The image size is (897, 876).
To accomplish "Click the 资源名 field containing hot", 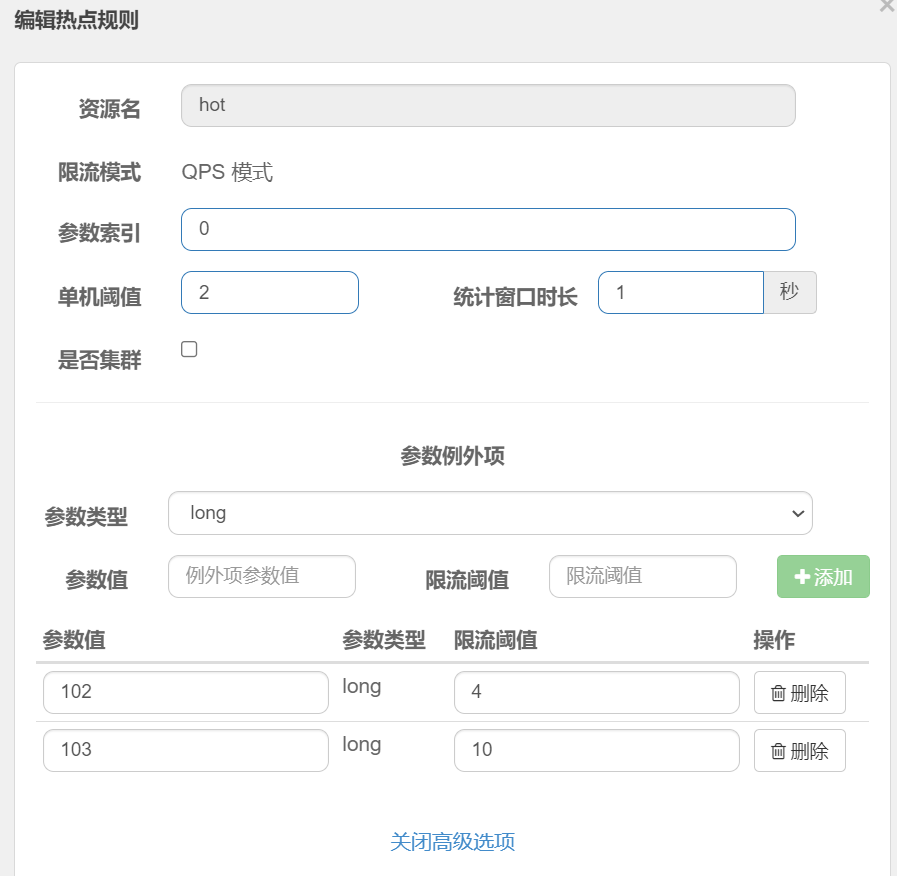I will 488,105.
